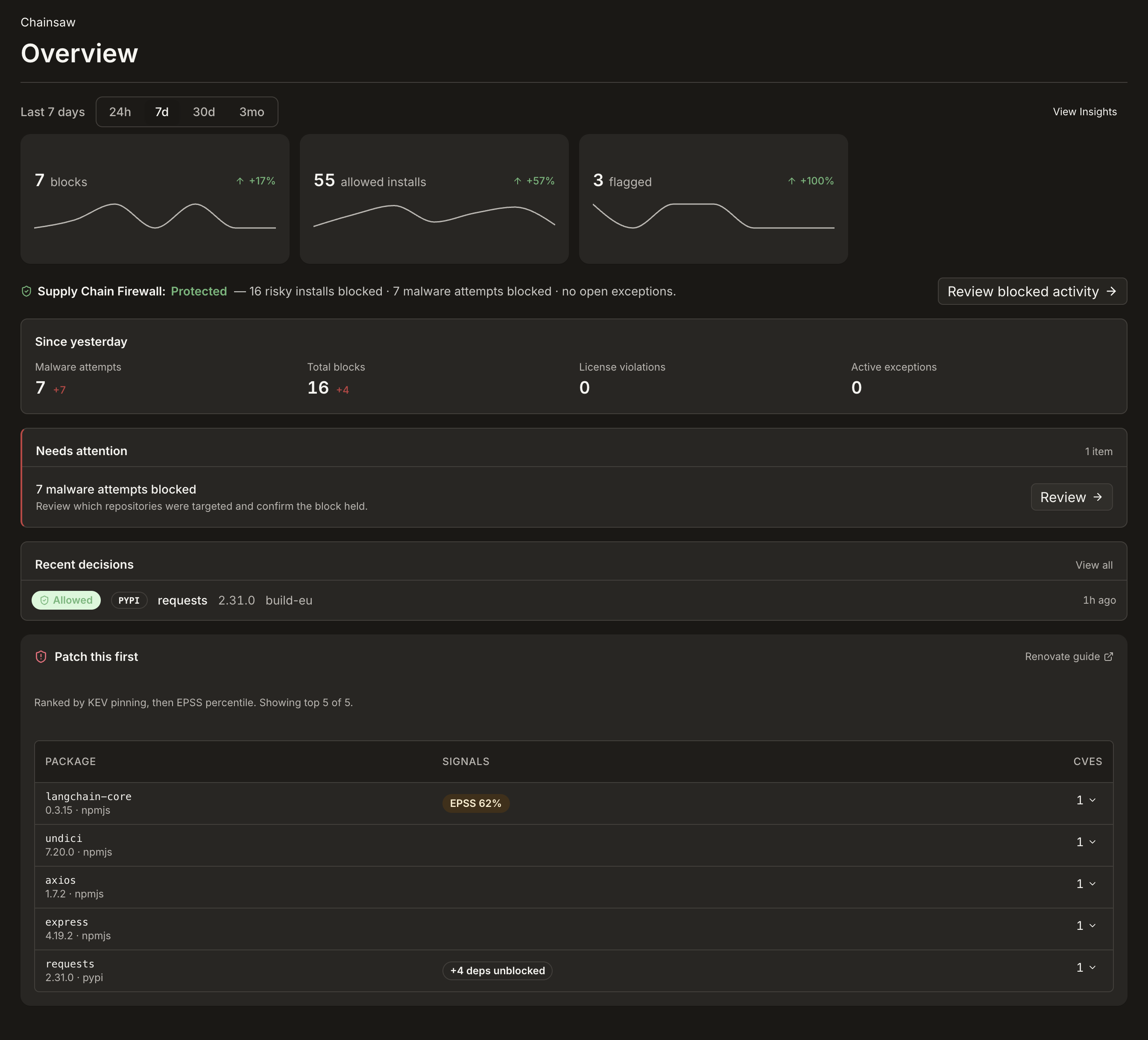Screen dimensions: 1148x1040
Task: Click the +17% blocks trend value
Action: 262,181
